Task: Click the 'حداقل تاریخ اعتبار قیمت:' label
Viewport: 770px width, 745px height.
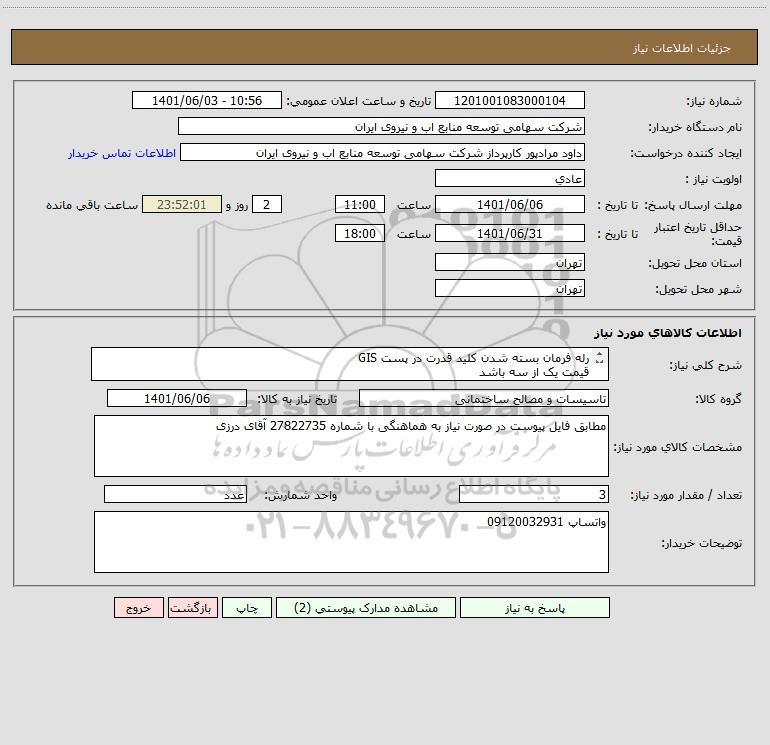Action: (698, 234)
